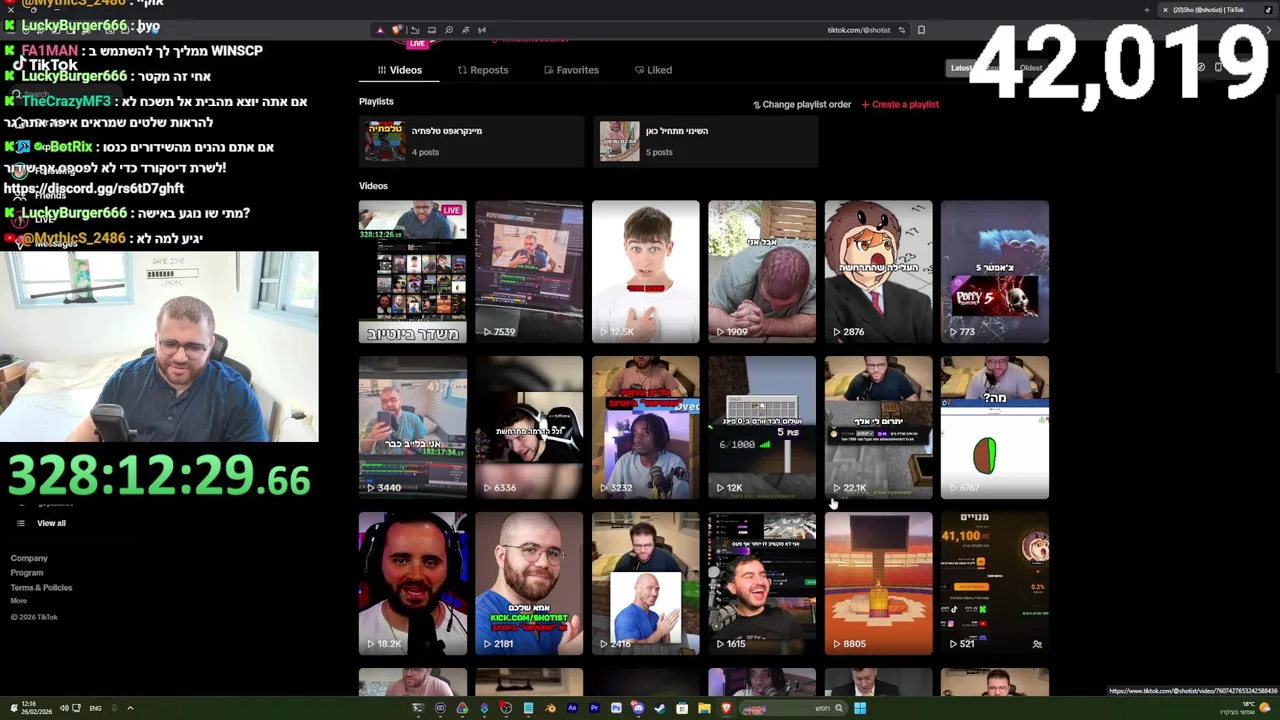Viewport: 1280px width, 720px height.
Task: Open Photoshop from the taskbar
Action: pyautogui.click(x=616, y=708)
